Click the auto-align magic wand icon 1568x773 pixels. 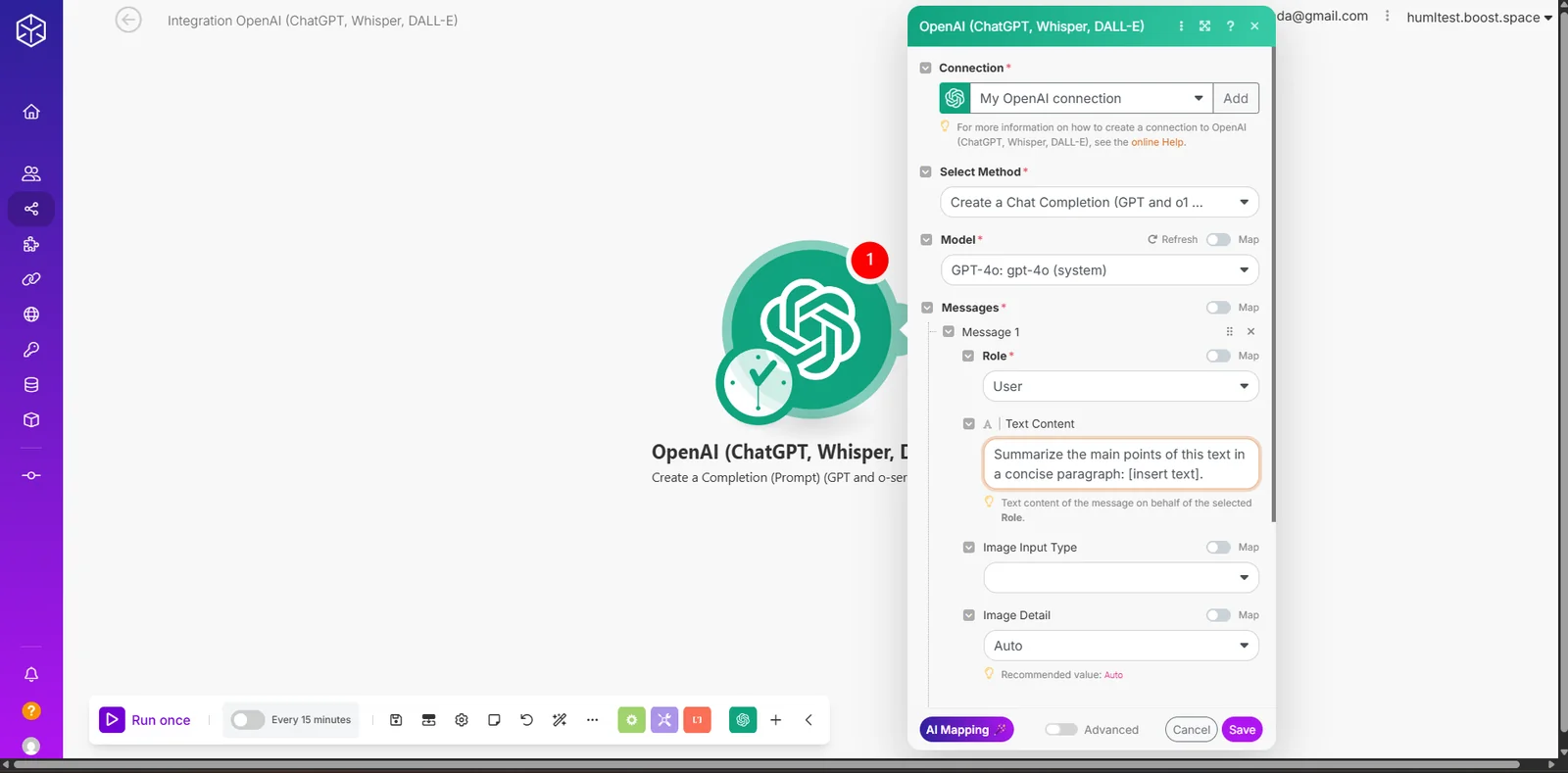pos(560,720)
